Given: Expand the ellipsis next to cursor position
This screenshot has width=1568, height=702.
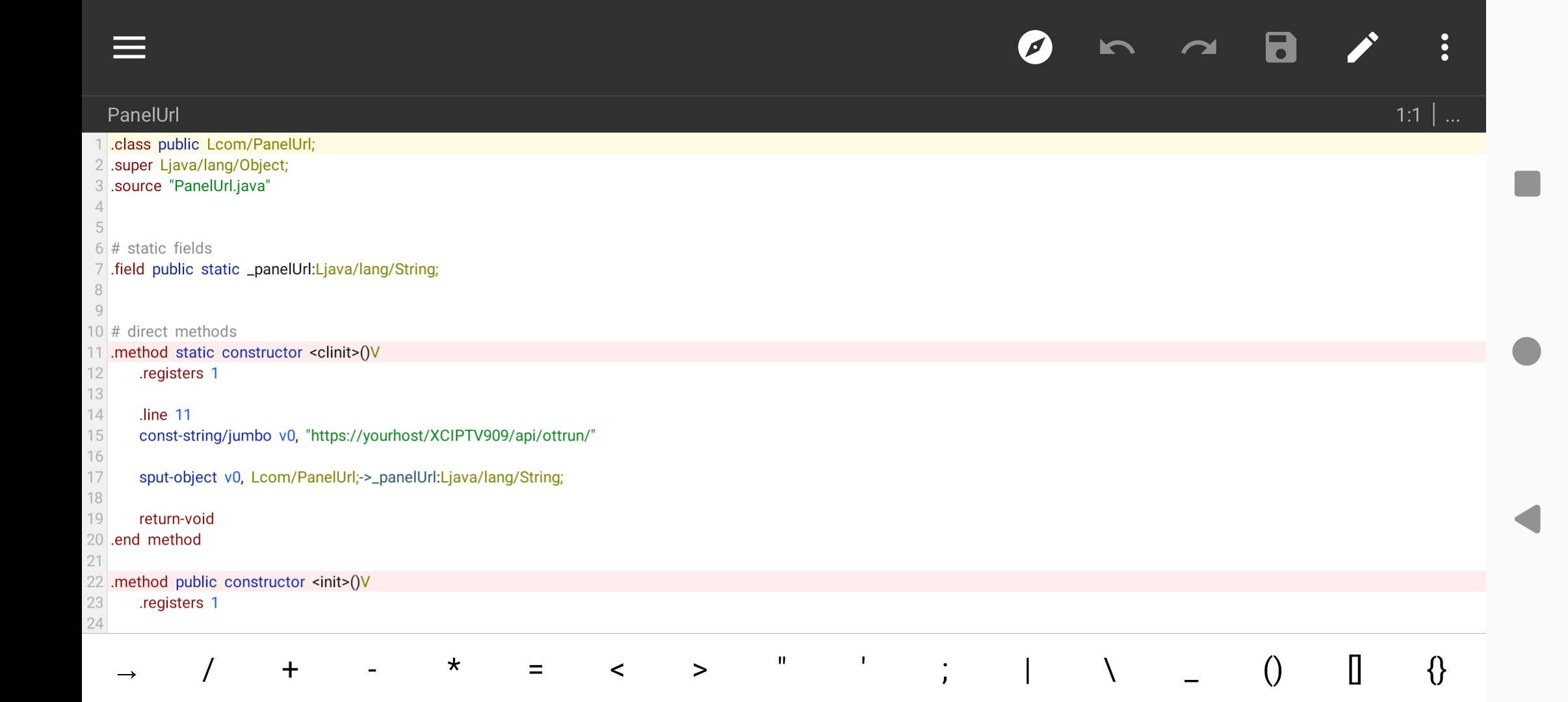Looking at the screenshot, I should [x=1453, y=115].
